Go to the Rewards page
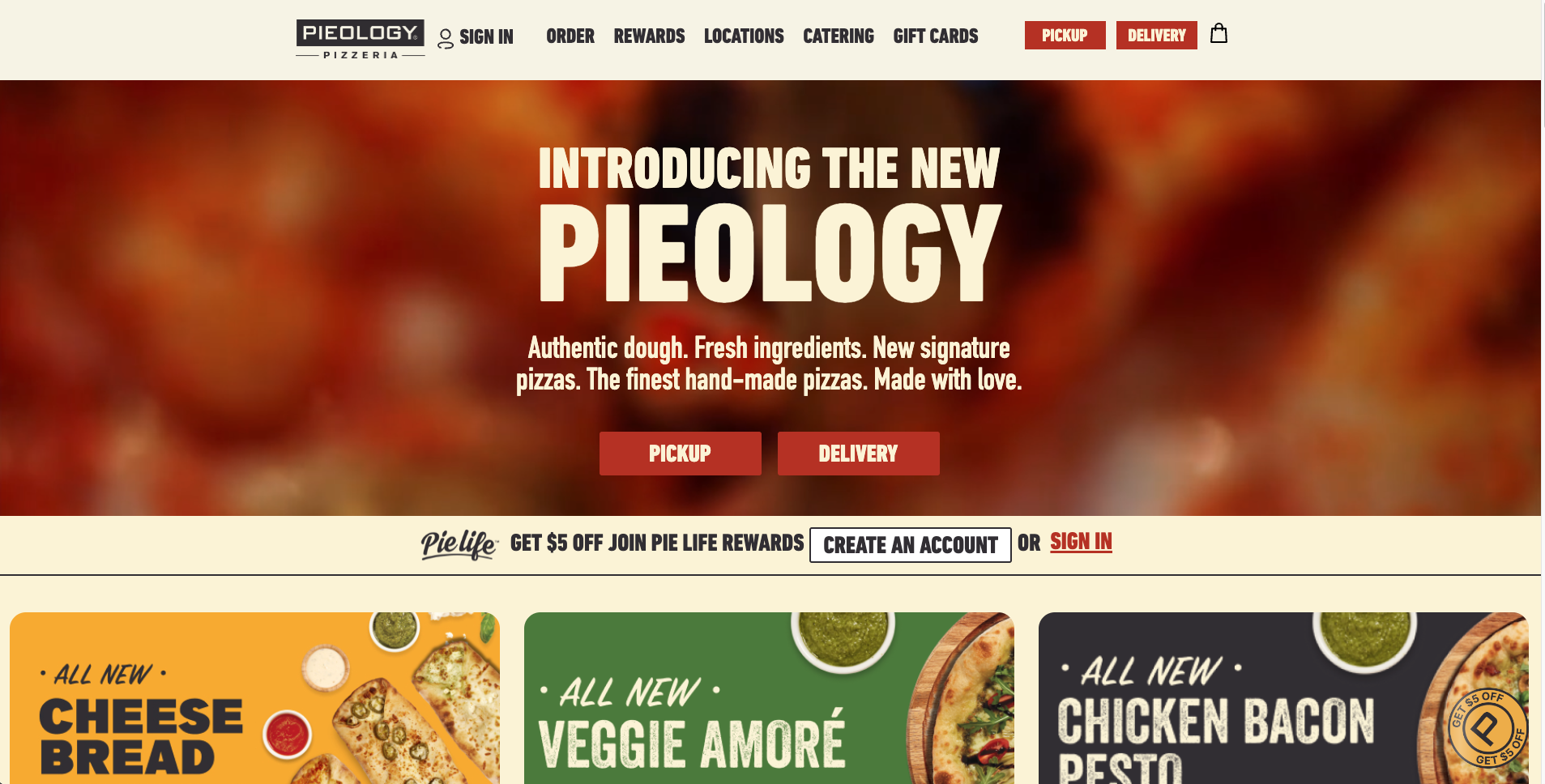The image size is (1545, 784). [x=649, y=36]
